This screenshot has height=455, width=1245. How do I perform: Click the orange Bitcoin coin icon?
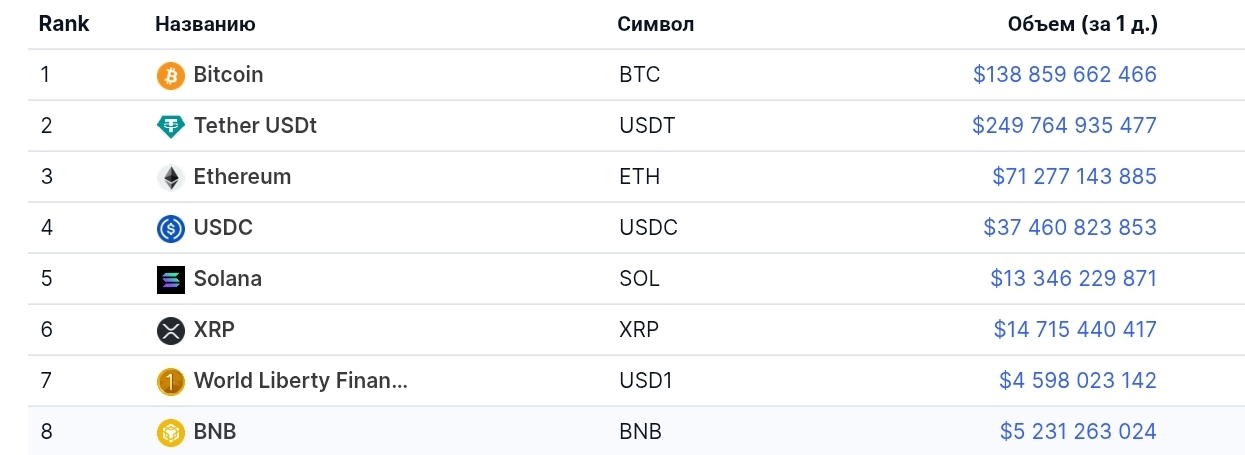click(x=171, y=76)
